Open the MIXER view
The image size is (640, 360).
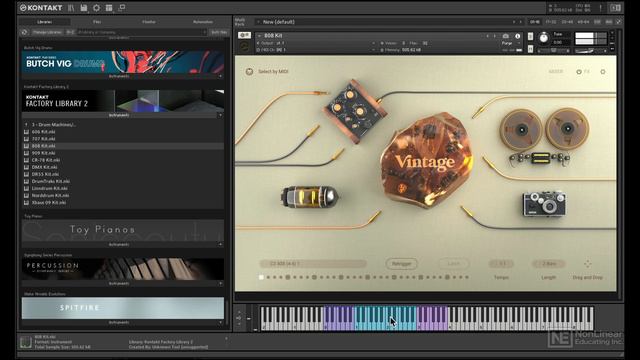coord(556,72)
